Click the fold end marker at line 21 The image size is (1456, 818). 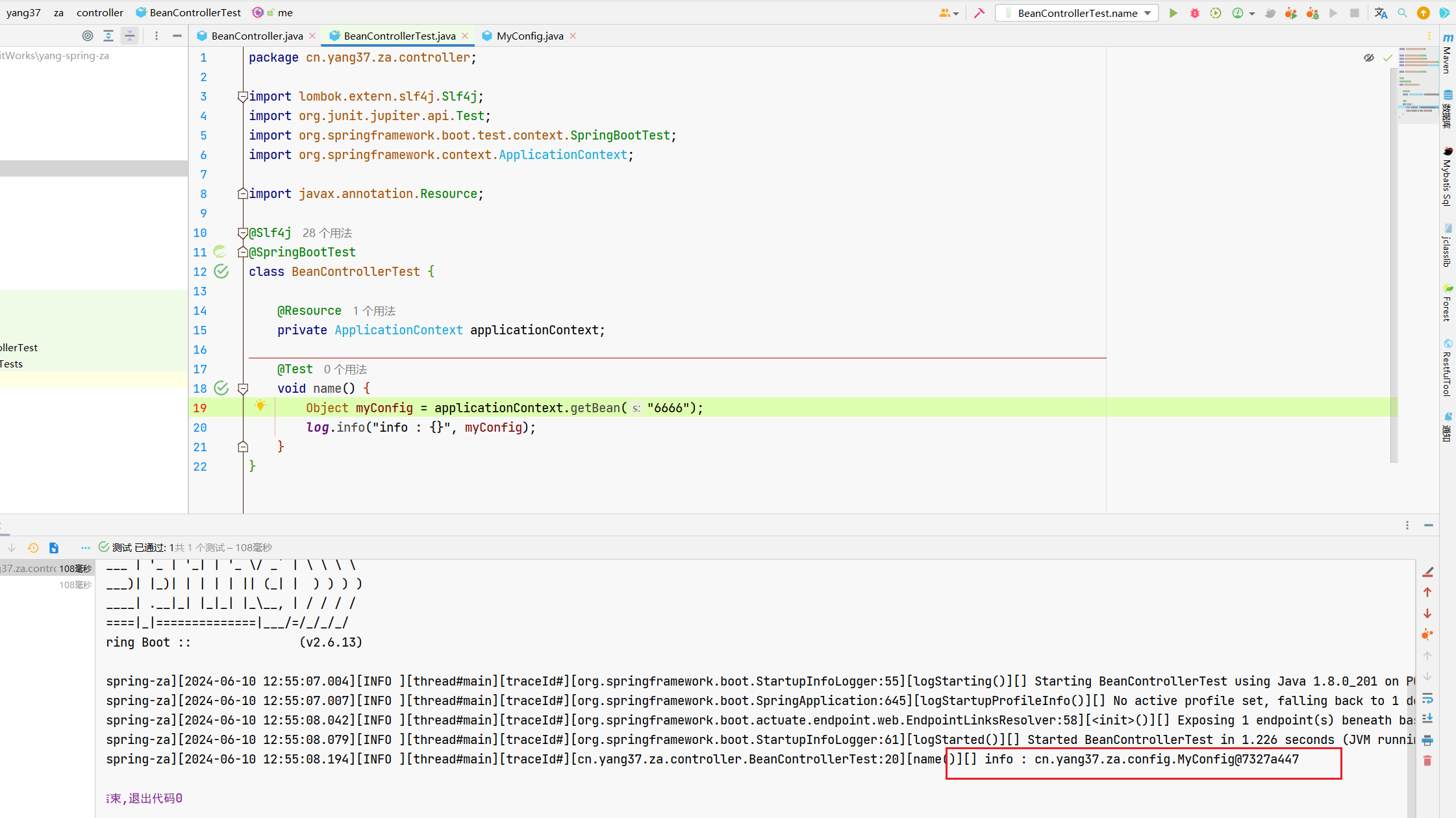[x=243, y=447]
